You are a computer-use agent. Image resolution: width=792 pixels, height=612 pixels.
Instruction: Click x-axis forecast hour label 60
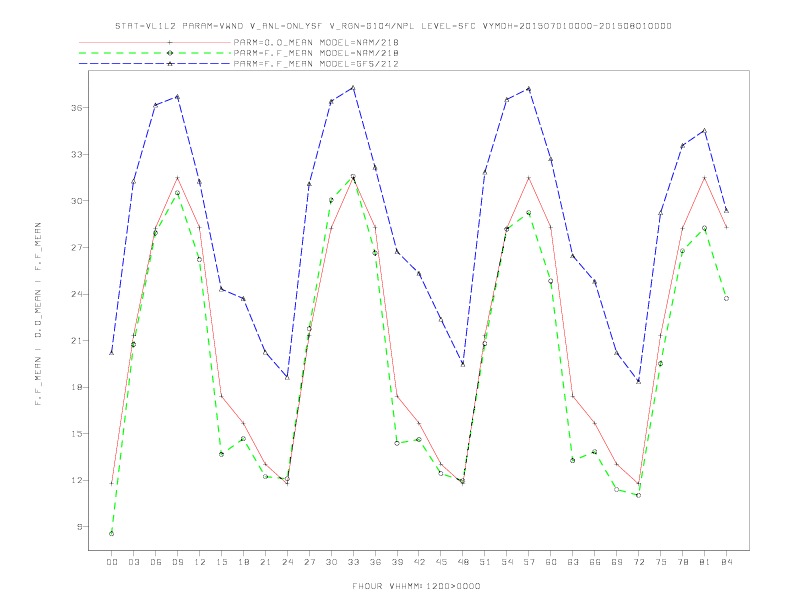click(x=551, y=562)
